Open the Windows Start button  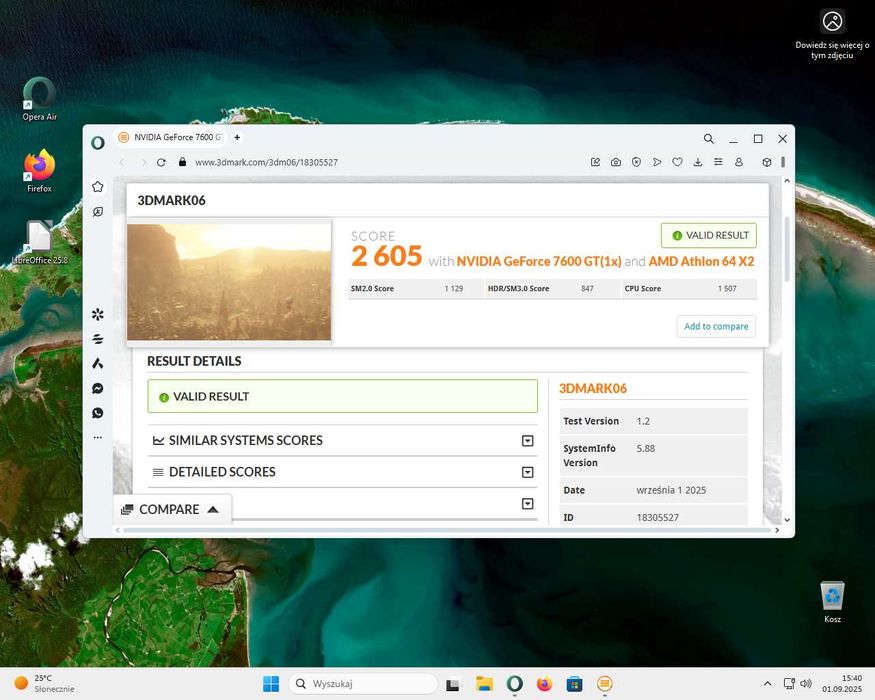point(271,683)
